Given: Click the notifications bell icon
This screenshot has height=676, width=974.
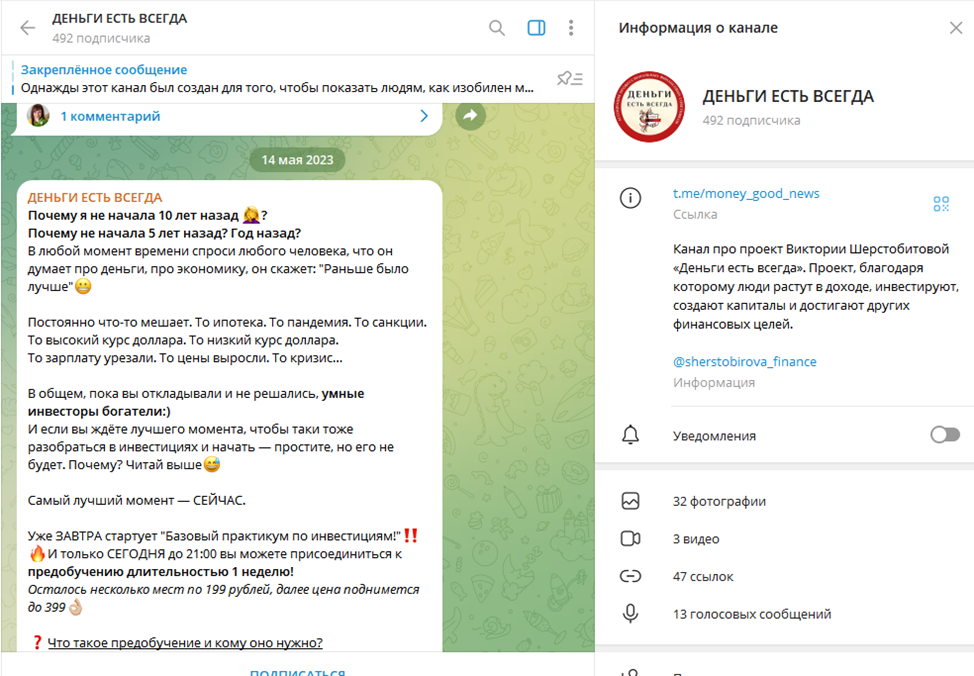Looking at the screenshot, I should point(630,435).
